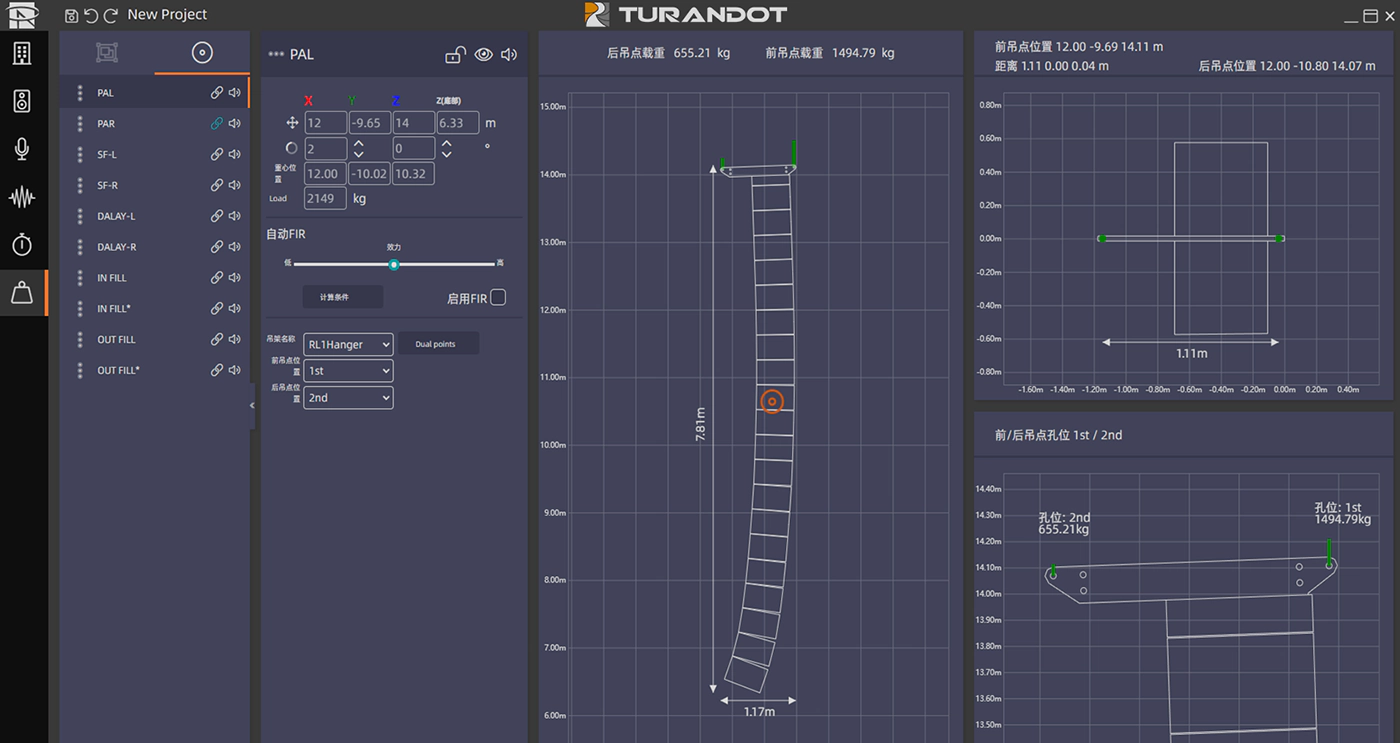The image size is (1400, 743).
Task: Click the 自动FIR strength slider handle
Action: pos(394,265)
